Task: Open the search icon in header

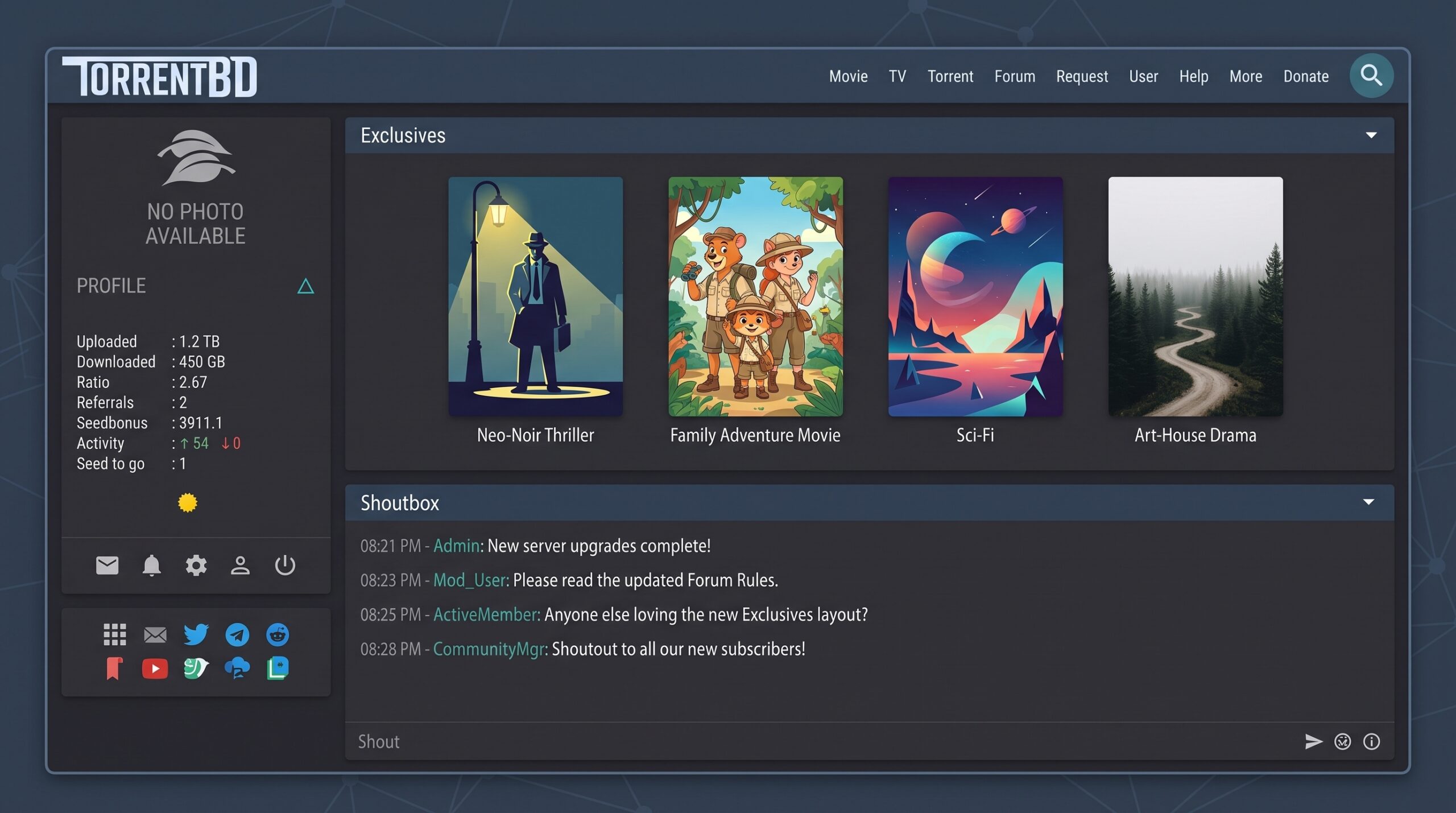Action: (x=1371, y=76)
